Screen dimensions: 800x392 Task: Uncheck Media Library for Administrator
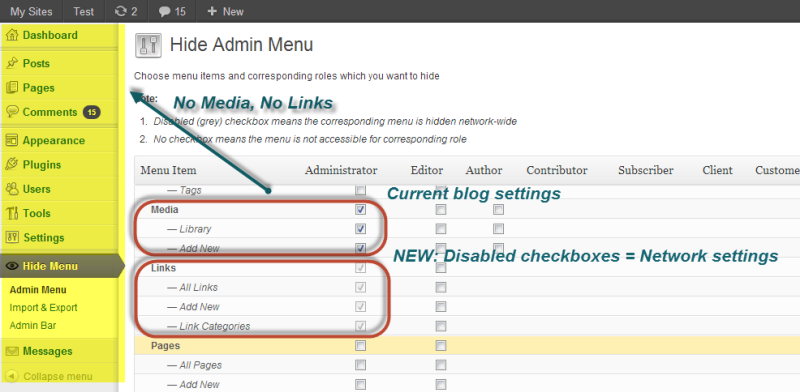(361, 229)
